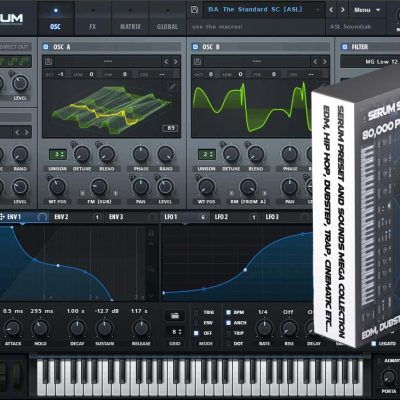Viewport: 400px width, 400px height.
Task: Toggle OSC A on/off switch
Action: [46, 47]
